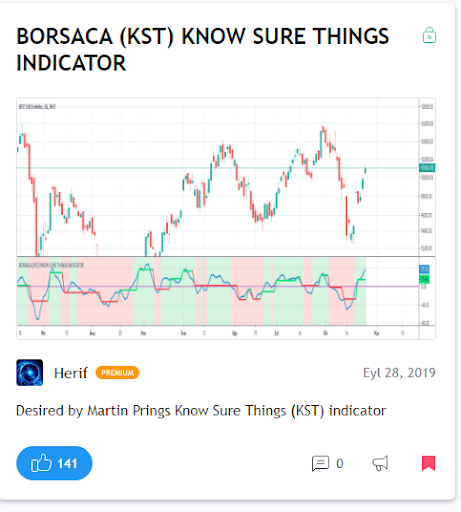
Task: Open comments via speech bubble icon
Action: coord(320,463)
